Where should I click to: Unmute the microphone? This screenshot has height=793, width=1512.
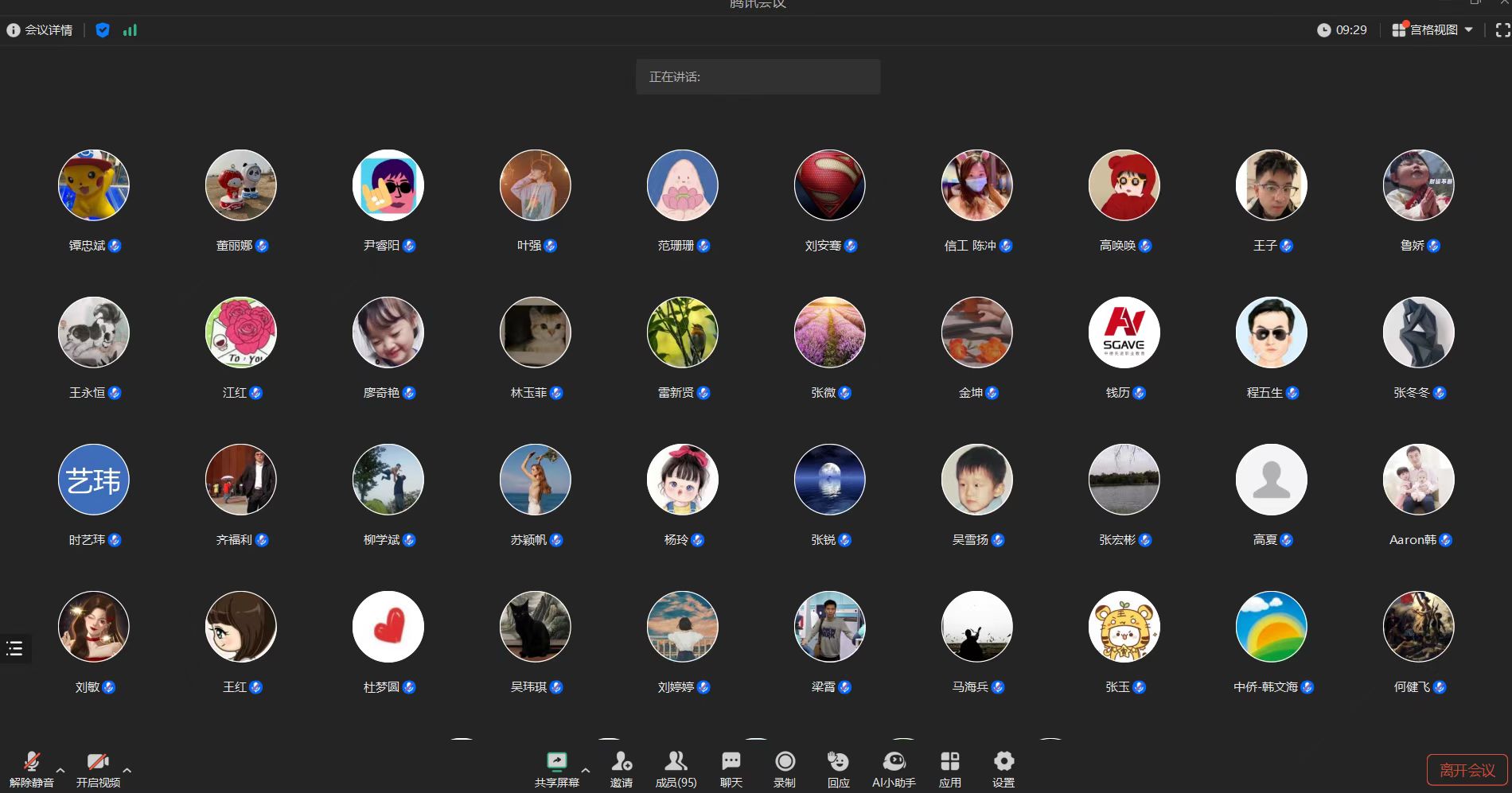pos(32,762)
